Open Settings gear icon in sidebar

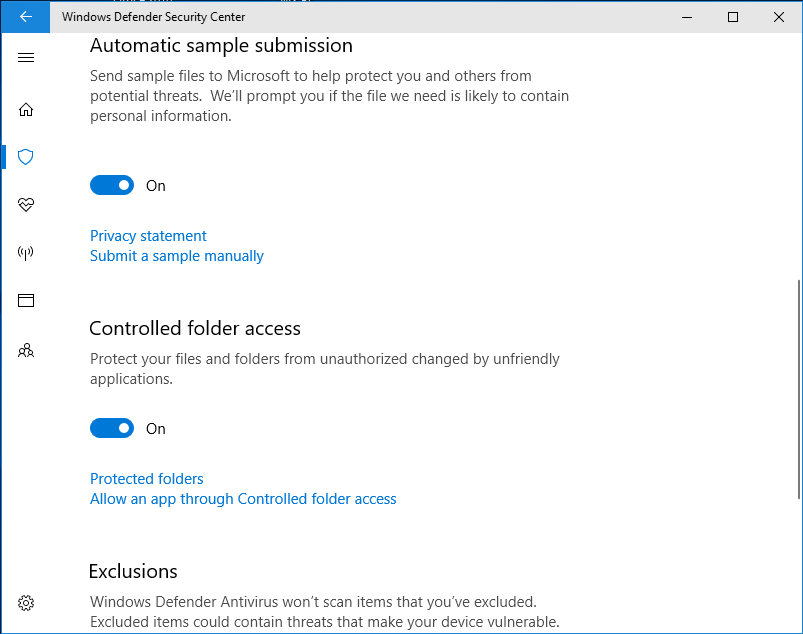coord(26,603)
